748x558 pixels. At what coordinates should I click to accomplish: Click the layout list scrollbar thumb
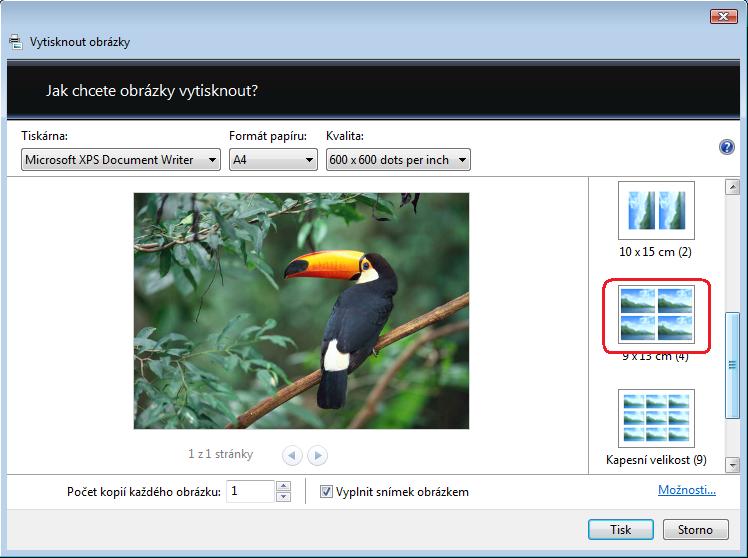732,365
